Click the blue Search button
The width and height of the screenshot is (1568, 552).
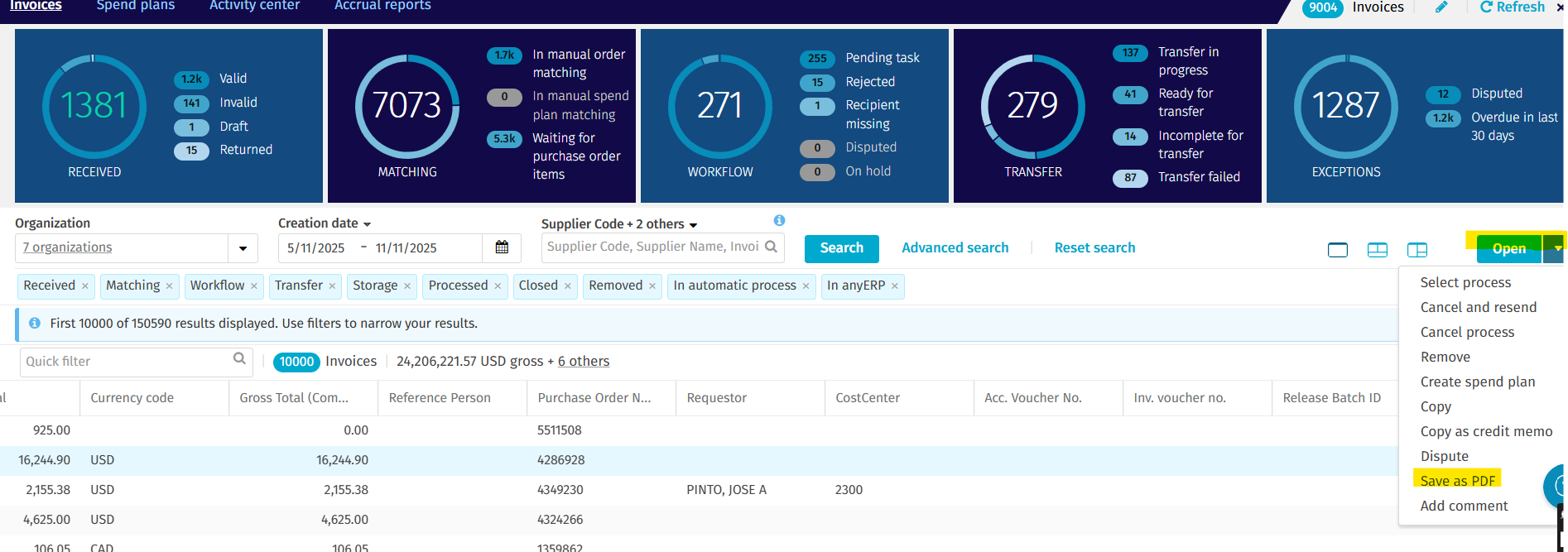(x=841, y=248)
